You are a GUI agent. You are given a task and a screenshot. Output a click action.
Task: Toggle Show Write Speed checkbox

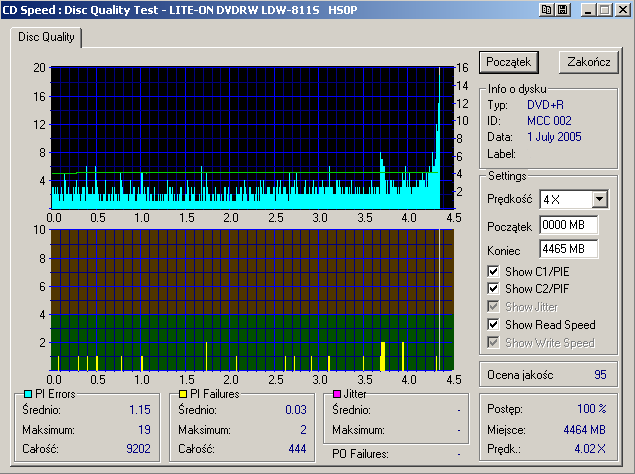click(493, 343)
